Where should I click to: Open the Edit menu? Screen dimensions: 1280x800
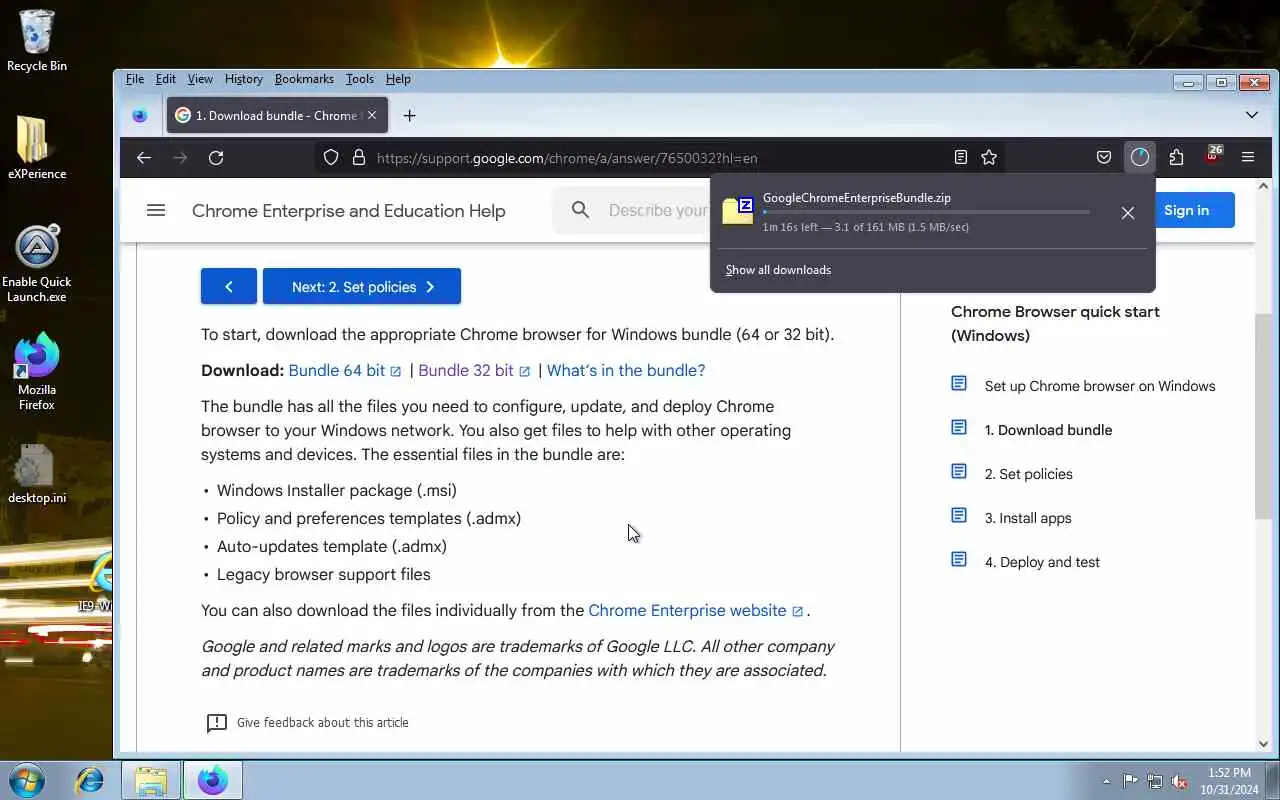point(166,79)
